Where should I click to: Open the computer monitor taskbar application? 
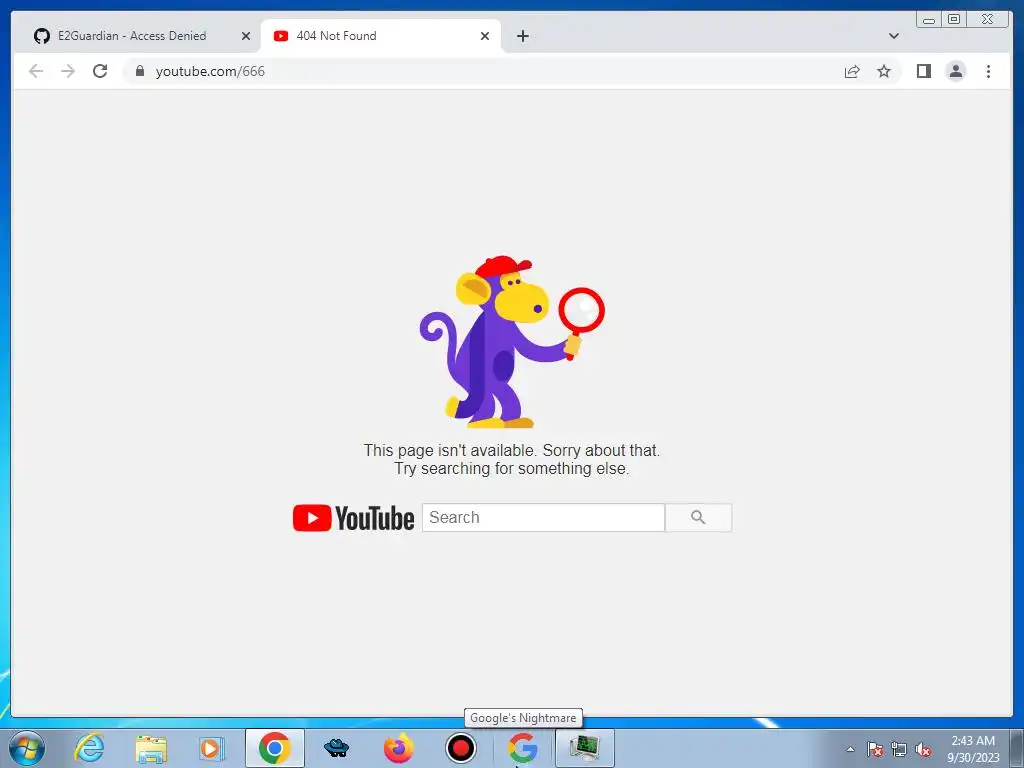point(584,748)
